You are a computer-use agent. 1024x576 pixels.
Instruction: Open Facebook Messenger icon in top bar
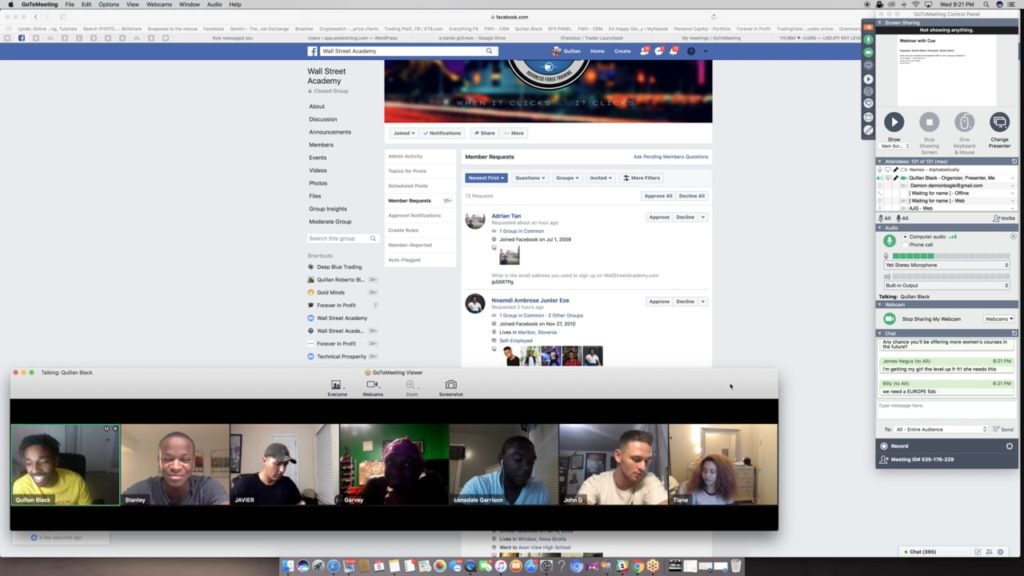659,51
